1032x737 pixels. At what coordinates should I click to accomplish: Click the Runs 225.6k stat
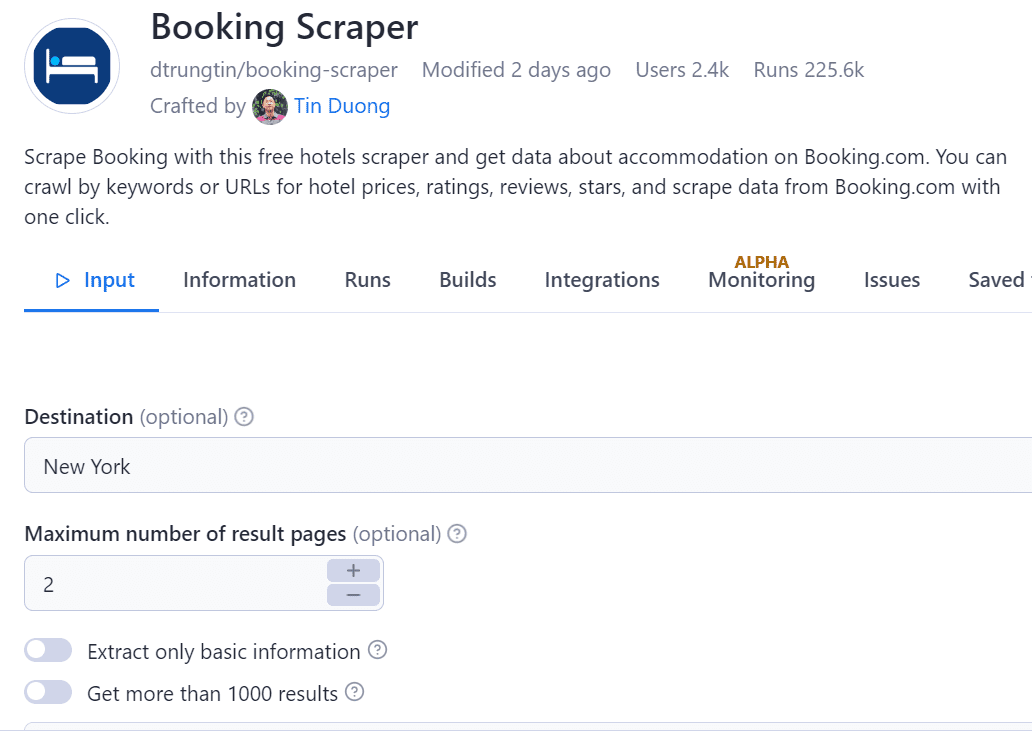point(808,70)
